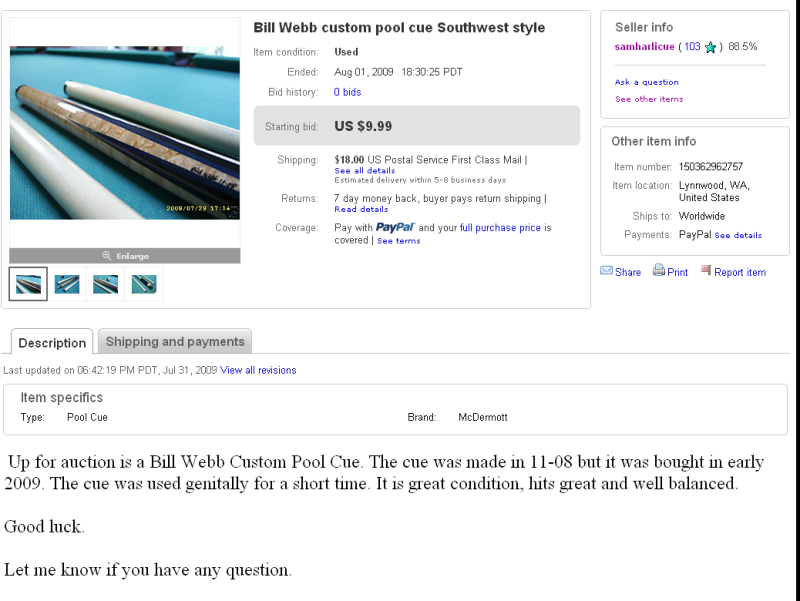Click the Report item flag icon

click(707, 271)
